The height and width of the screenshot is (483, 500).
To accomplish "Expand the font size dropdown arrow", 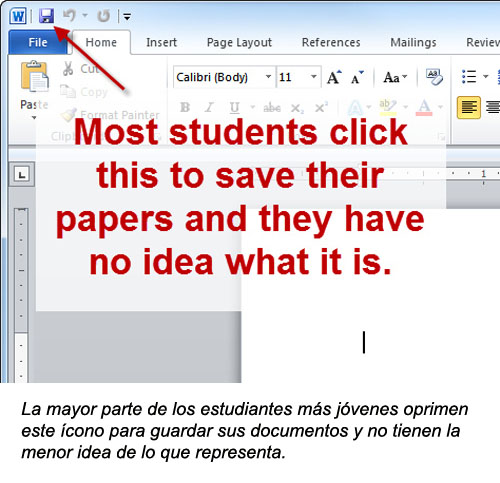I will [314, 77].
